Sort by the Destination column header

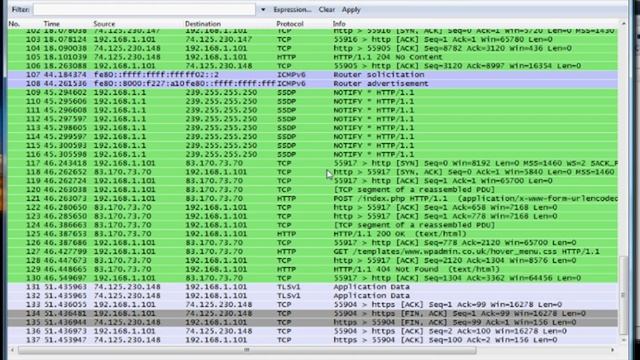(203, 24)
